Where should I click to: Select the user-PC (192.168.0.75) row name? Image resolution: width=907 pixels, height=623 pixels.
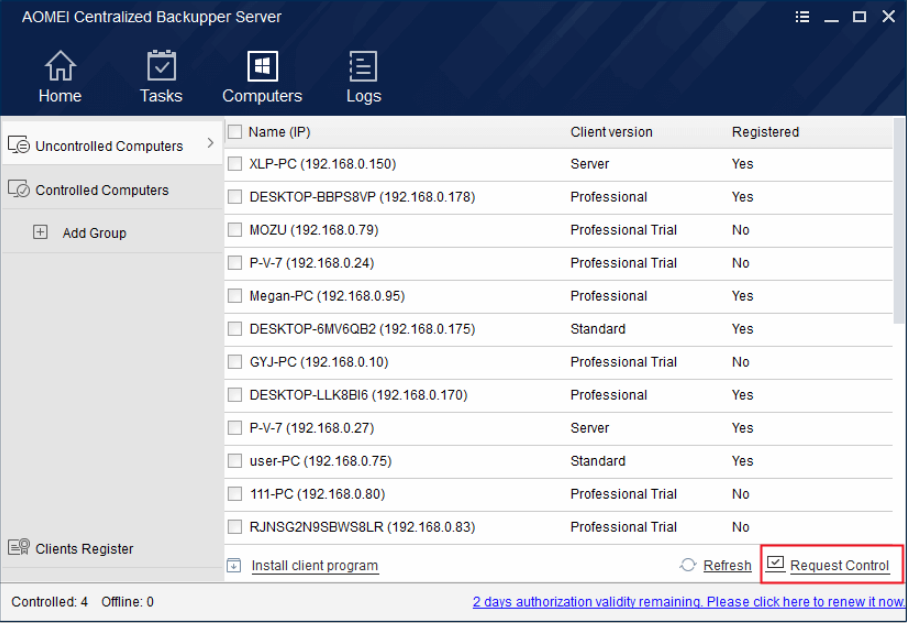coord(320,460)
